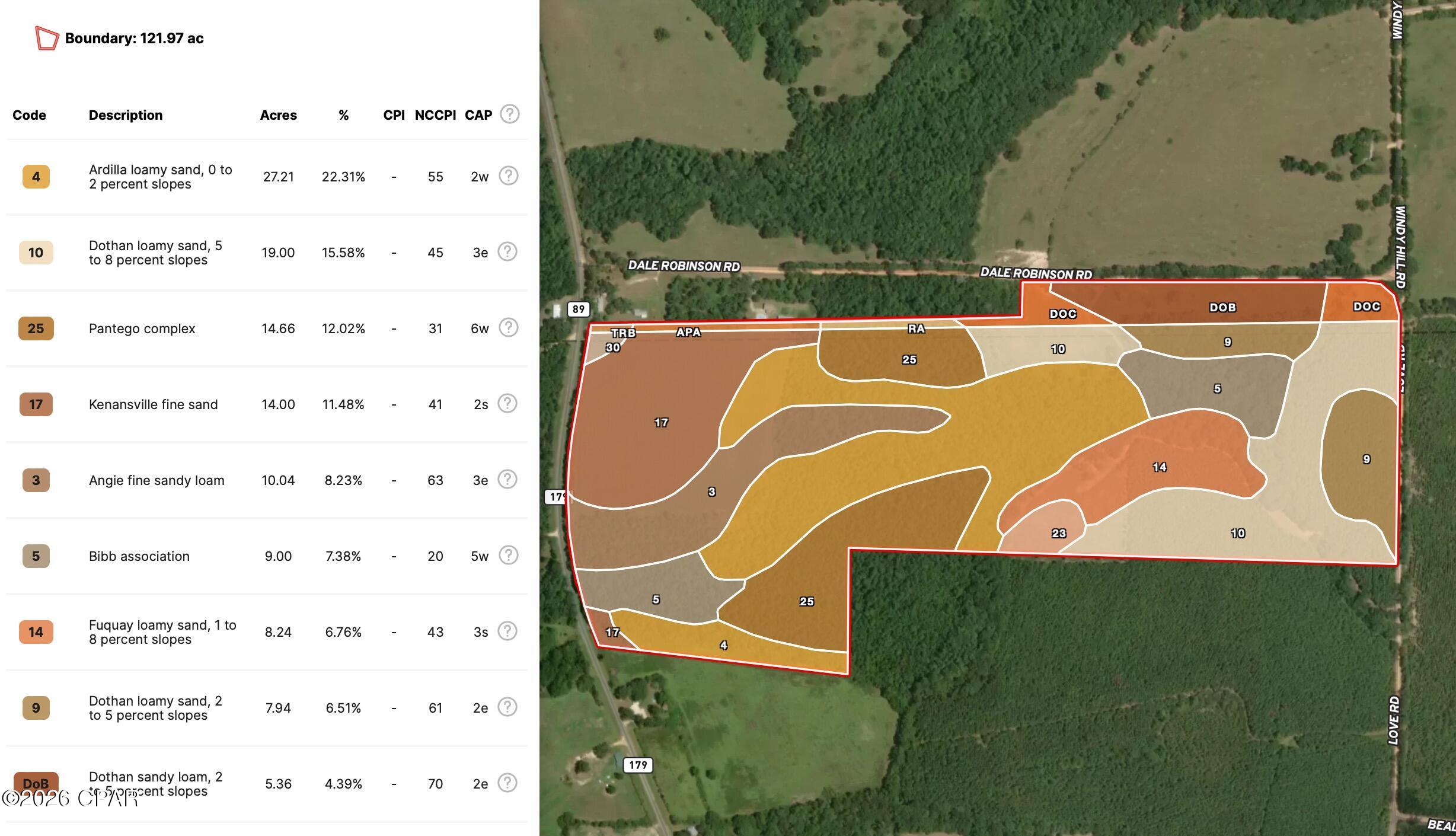The width and height of the screenshot is (1456, 836).
Task: Click the soil code 25 color badge
Action: [36, 328]
